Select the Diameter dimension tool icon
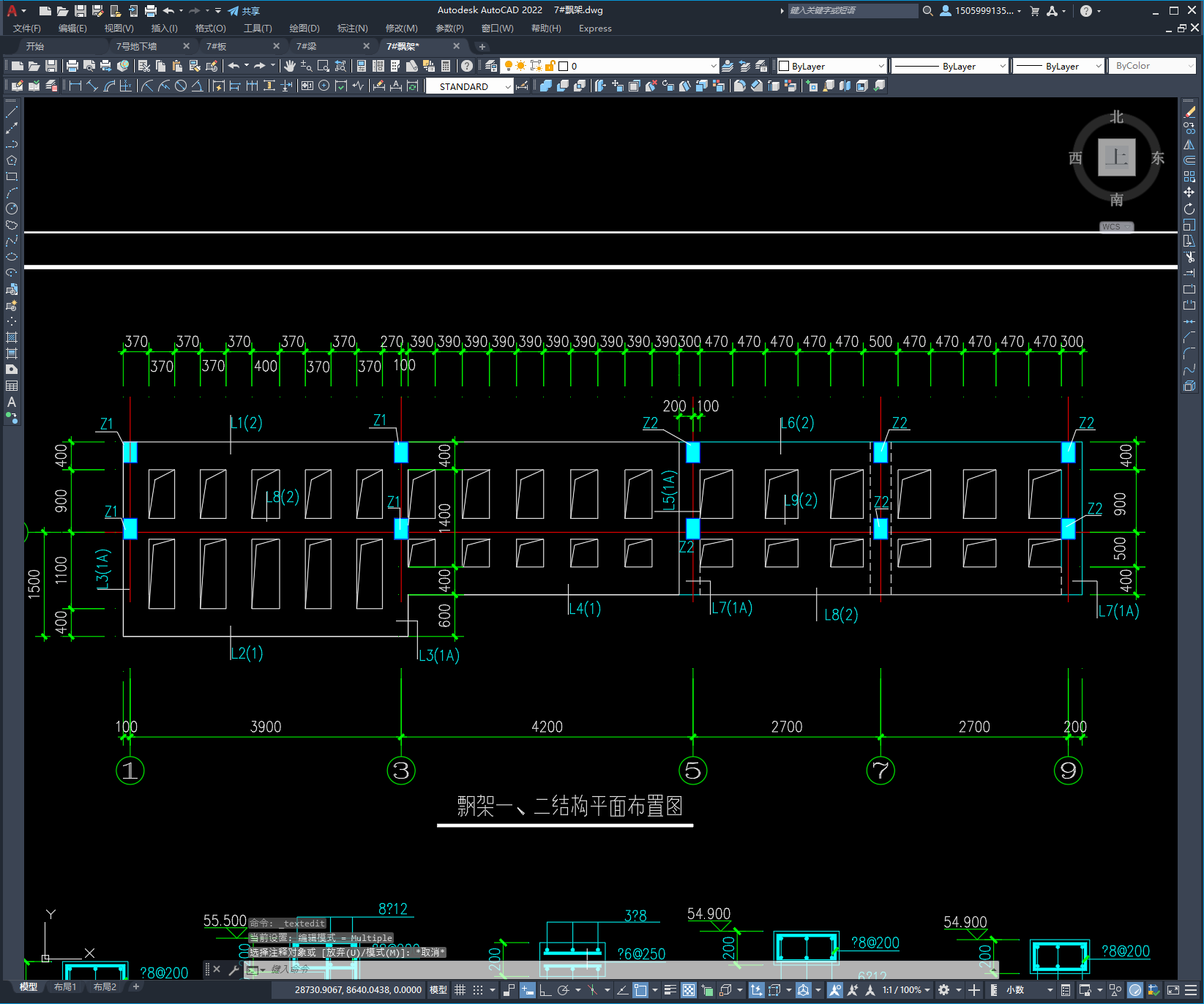This screenshot has height=1004, width=1204. 181,86
